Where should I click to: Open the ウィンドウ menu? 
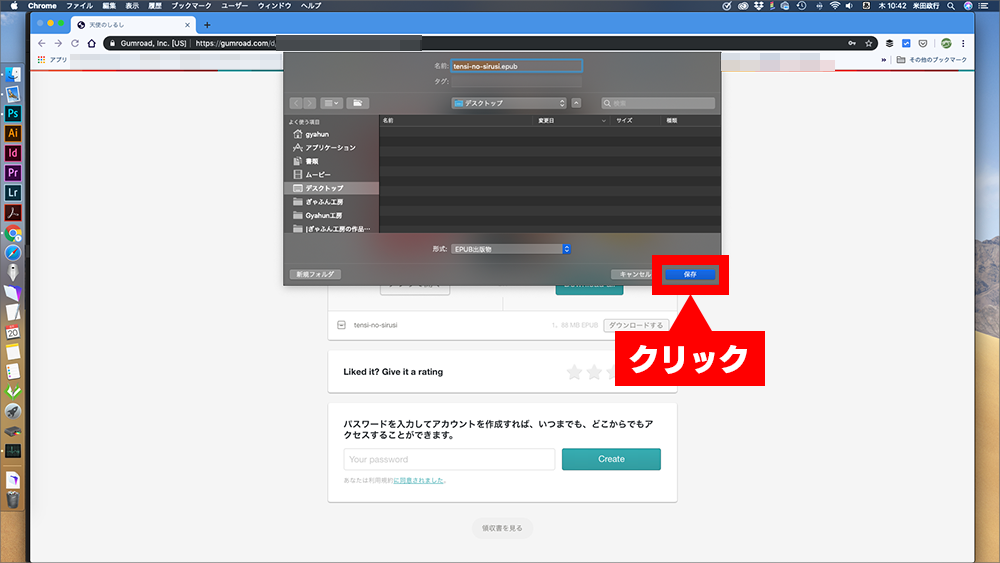tap(274, 6)
